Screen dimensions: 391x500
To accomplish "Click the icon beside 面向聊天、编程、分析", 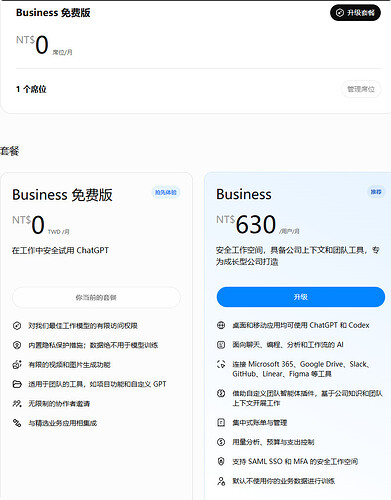I will 221,345.
